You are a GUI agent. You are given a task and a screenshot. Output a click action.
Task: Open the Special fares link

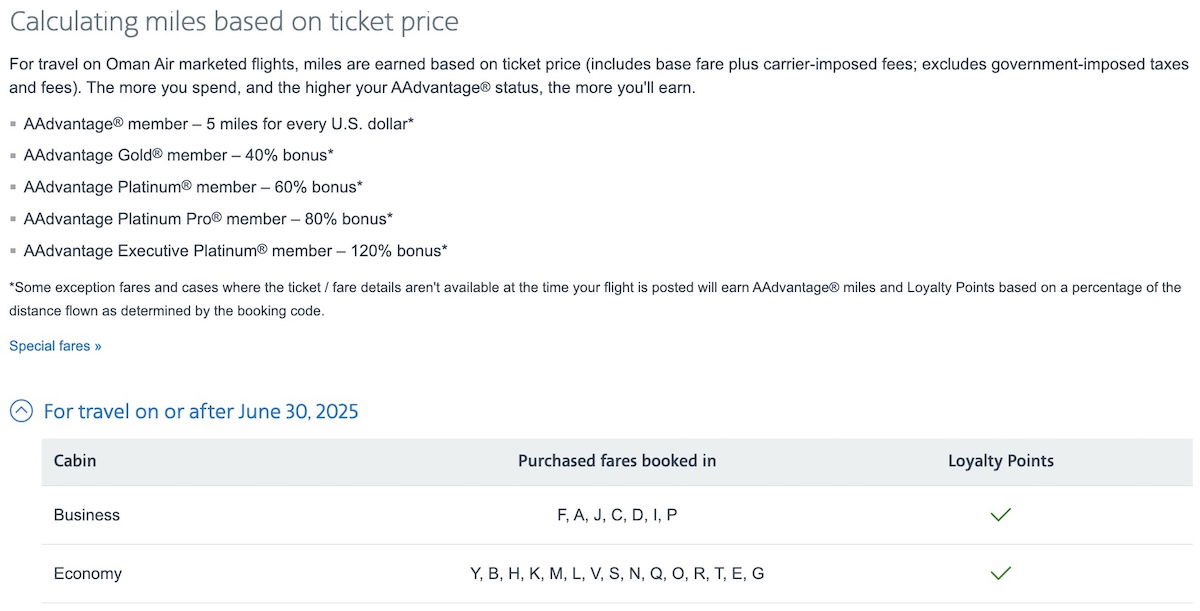coord(55,346)
